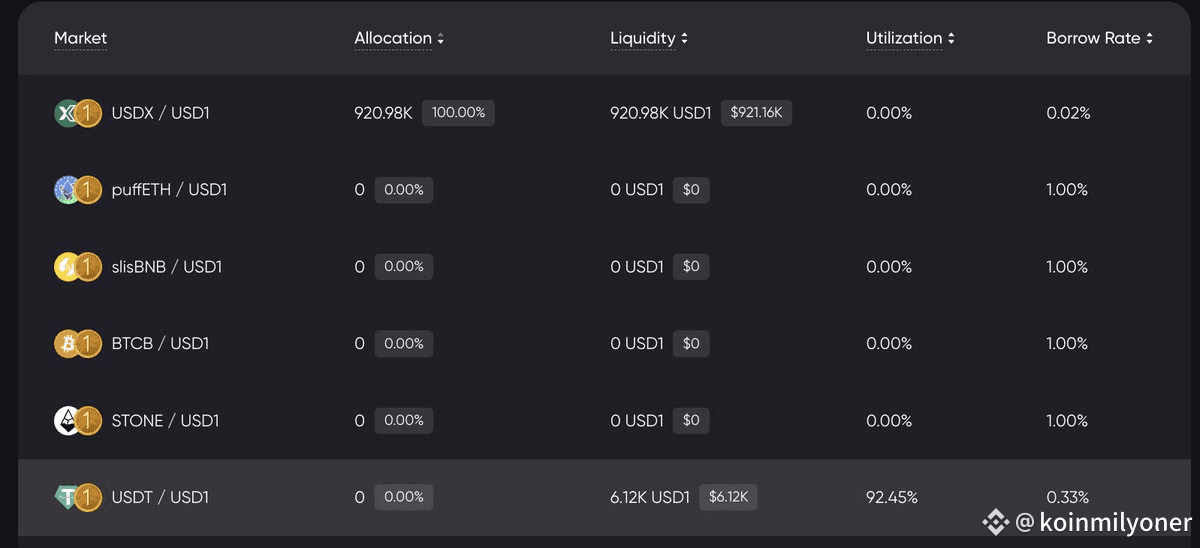Click the @koinmilyoner watermark handle
The image size is (1200, 548).
click(1103, 523)
